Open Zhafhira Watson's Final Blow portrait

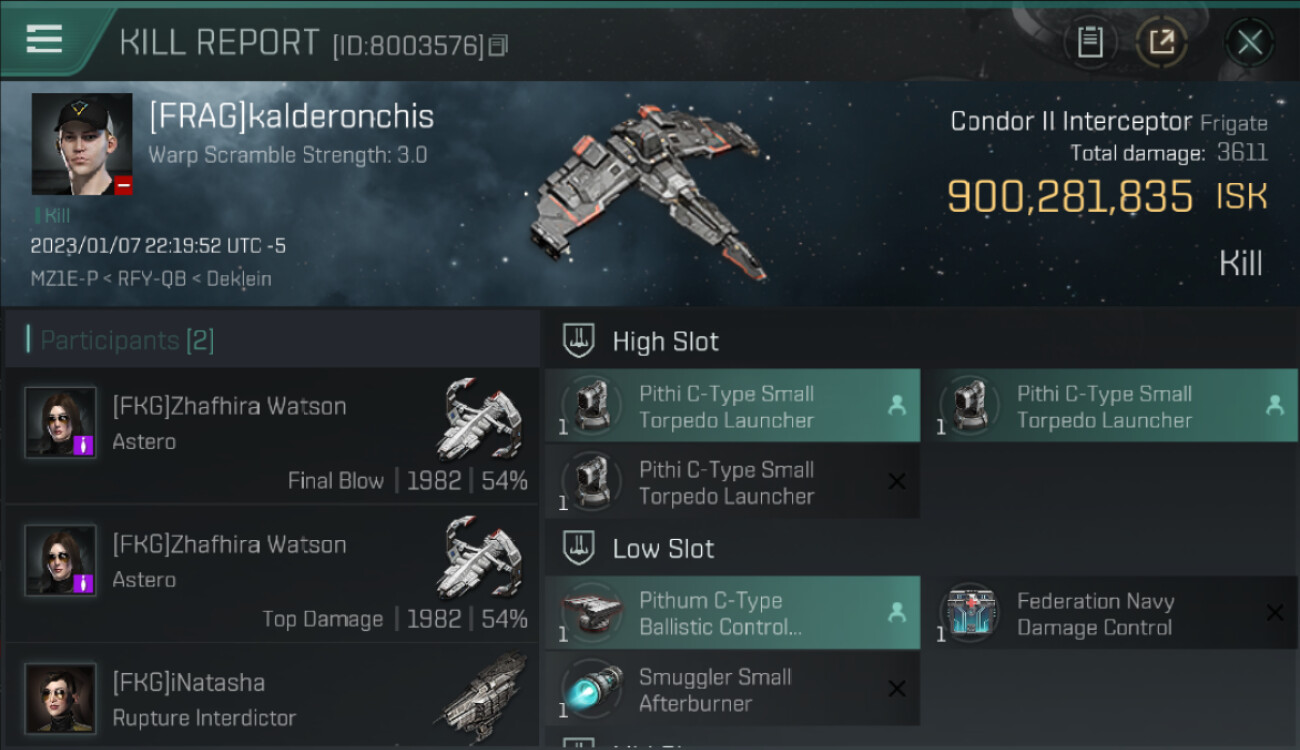61,423
